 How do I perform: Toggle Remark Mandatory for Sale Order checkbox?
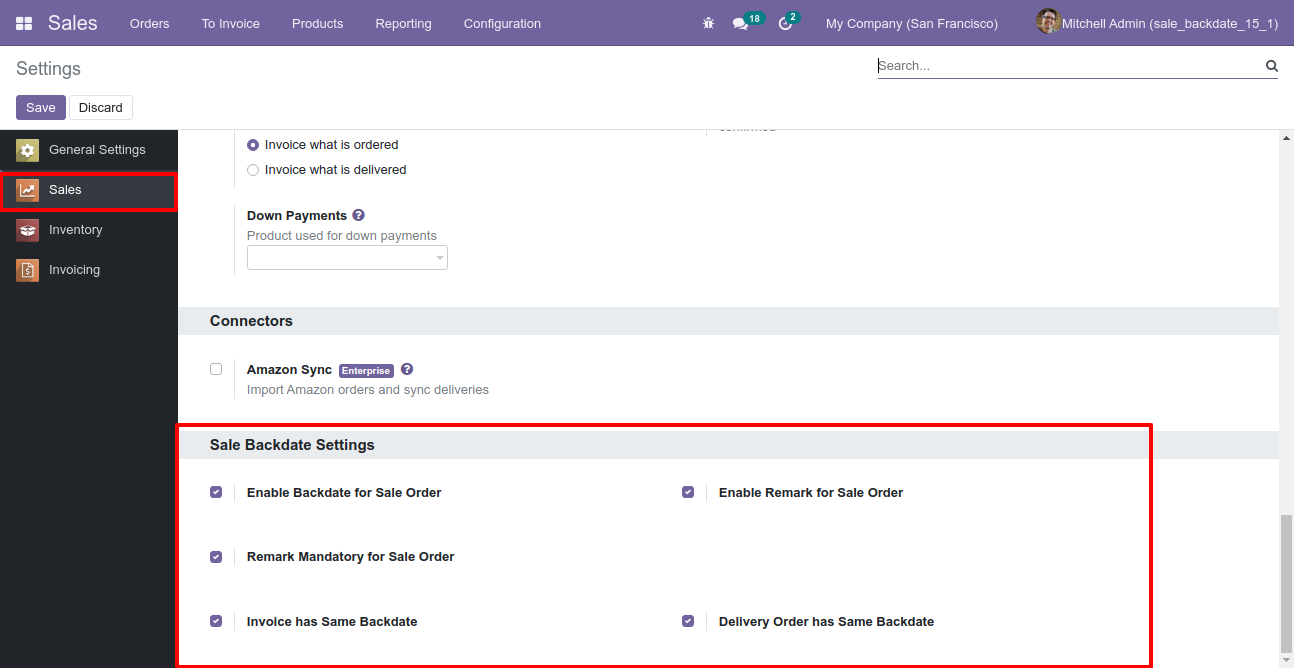point(216,557)
